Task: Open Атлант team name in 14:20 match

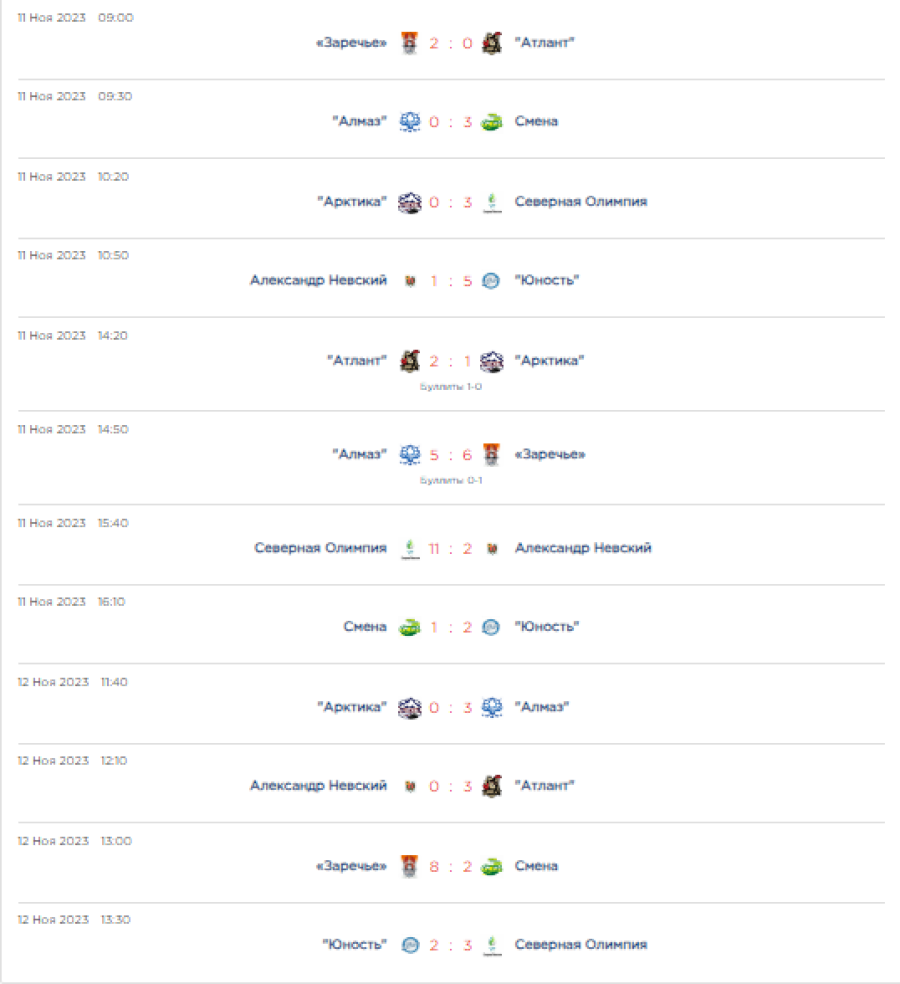Action: point(357,361)
